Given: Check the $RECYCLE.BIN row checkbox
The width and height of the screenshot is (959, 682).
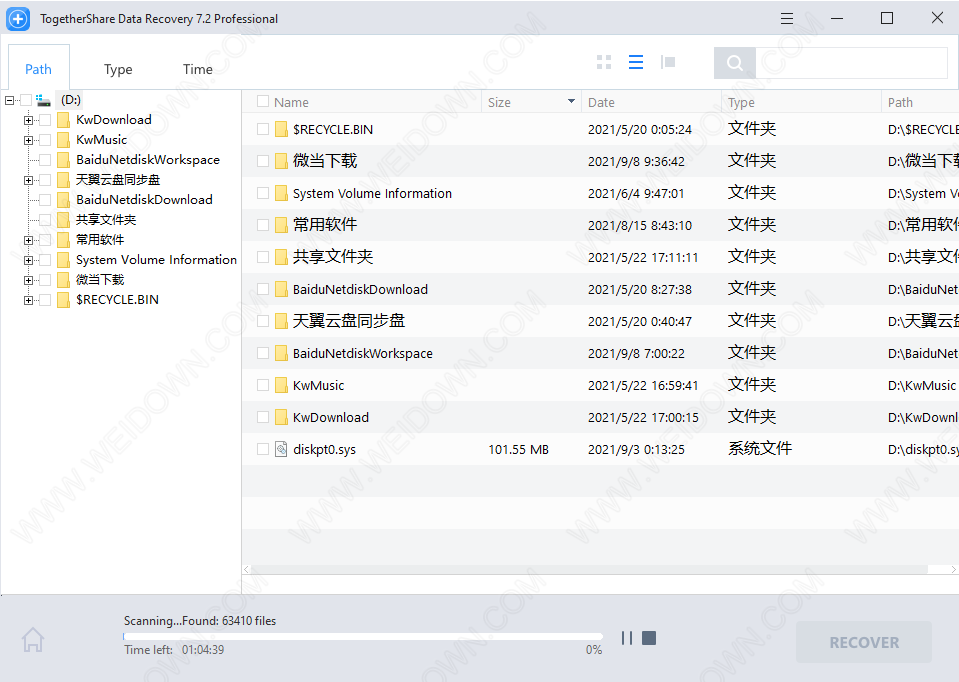Looking at the screenshot, I should [263, 129].
